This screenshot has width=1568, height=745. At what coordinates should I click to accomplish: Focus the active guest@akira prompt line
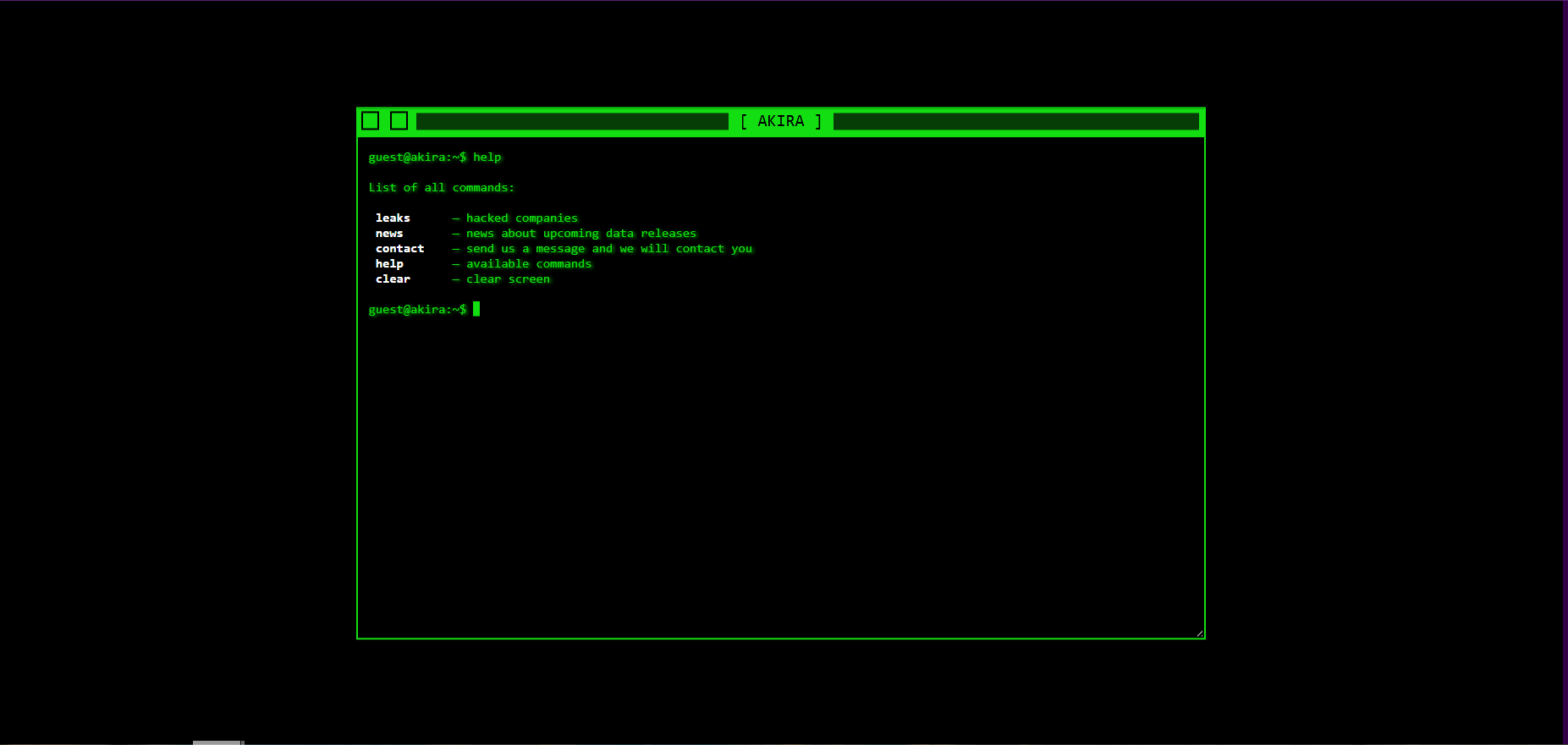[417, 310]
